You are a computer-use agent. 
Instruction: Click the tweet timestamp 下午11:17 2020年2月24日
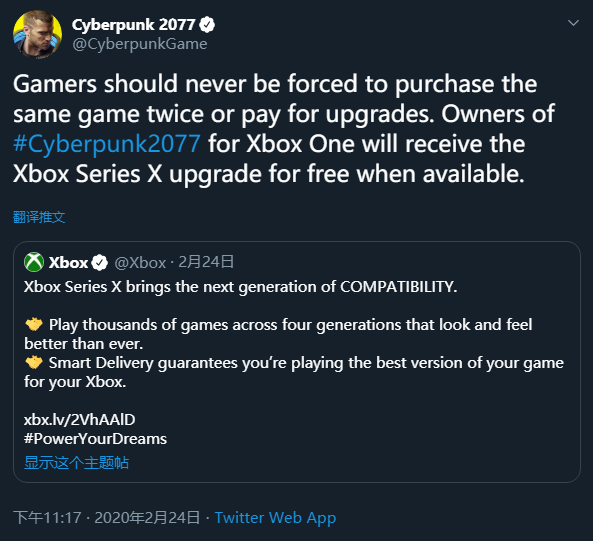click(107, 518)
